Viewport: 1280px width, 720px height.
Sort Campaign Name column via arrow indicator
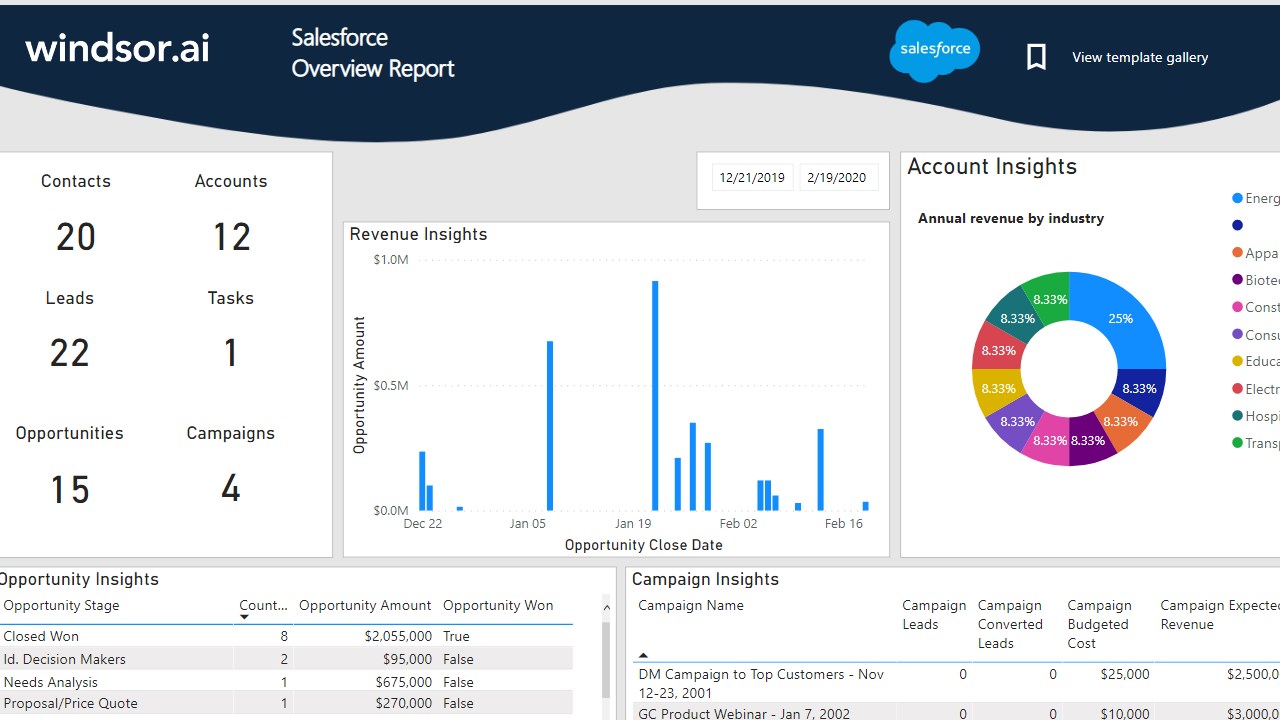click(x=643, y=655)
